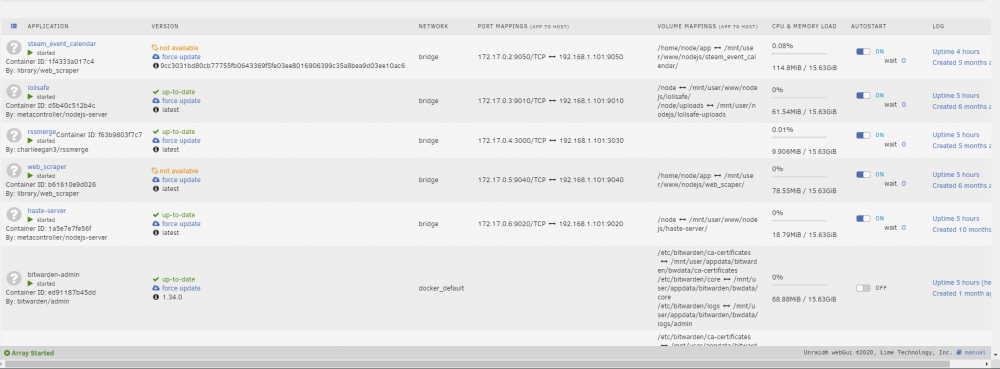Open the rssmerge container name link
1000x369 pixels.
click(40, 132)
